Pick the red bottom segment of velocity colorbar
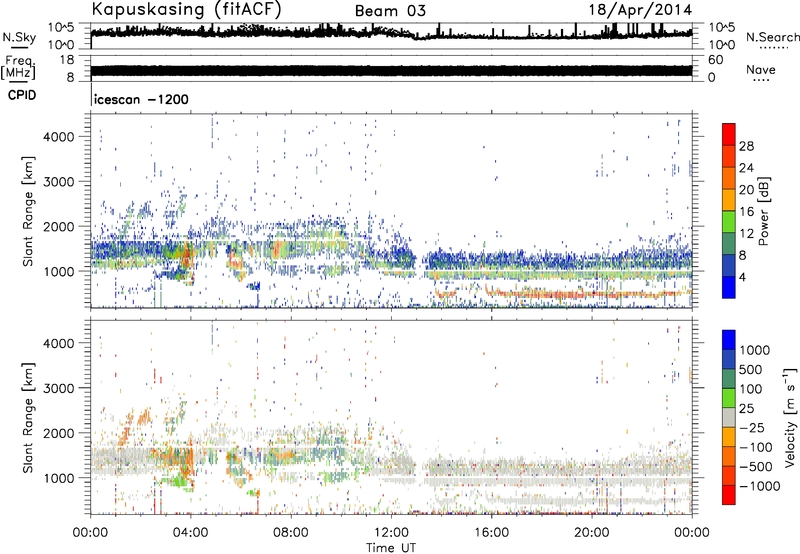 click(x=729, y=495)
